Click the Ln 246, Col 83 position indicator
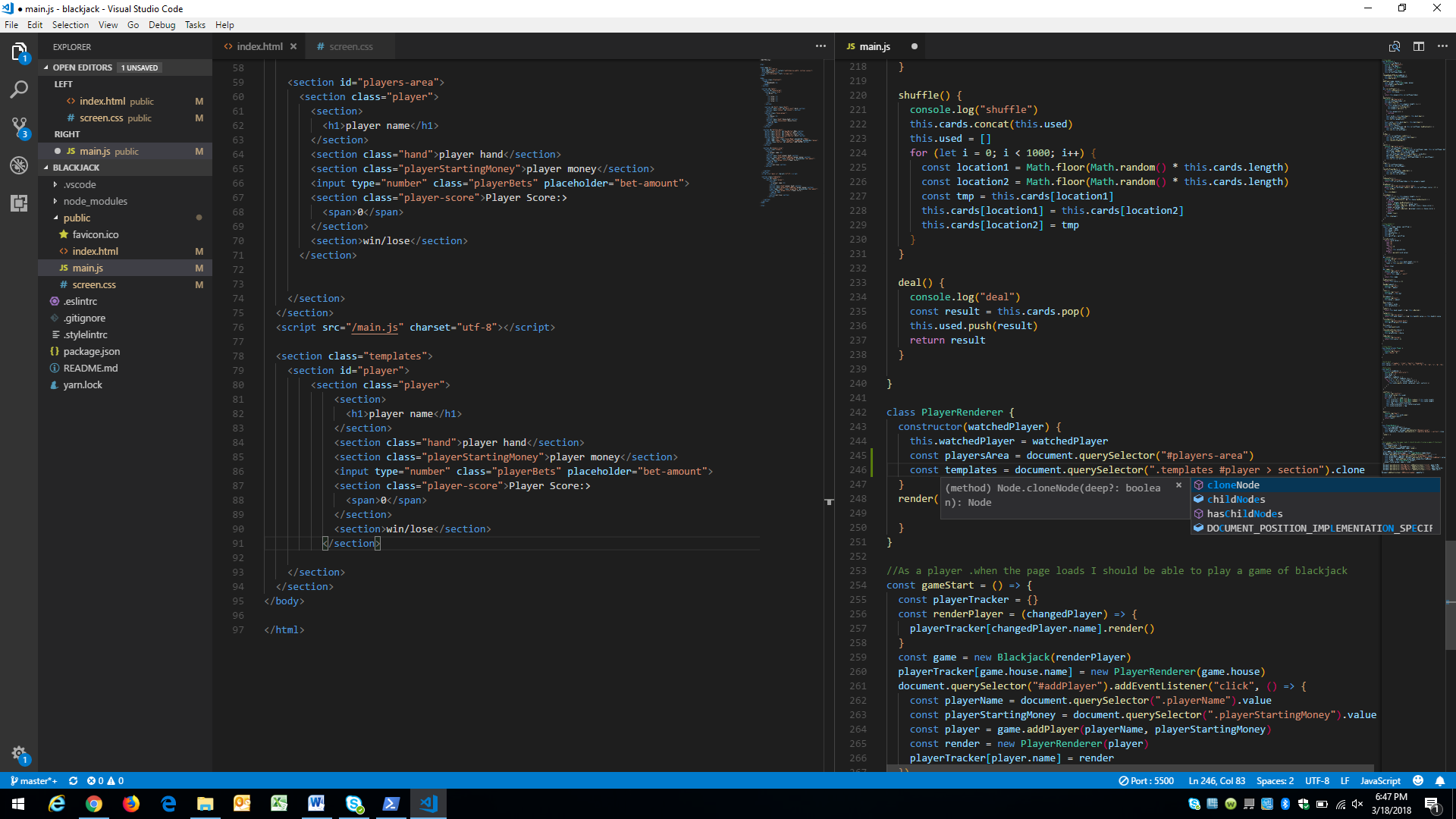 pyautogui.click(x=1216, y=780)
